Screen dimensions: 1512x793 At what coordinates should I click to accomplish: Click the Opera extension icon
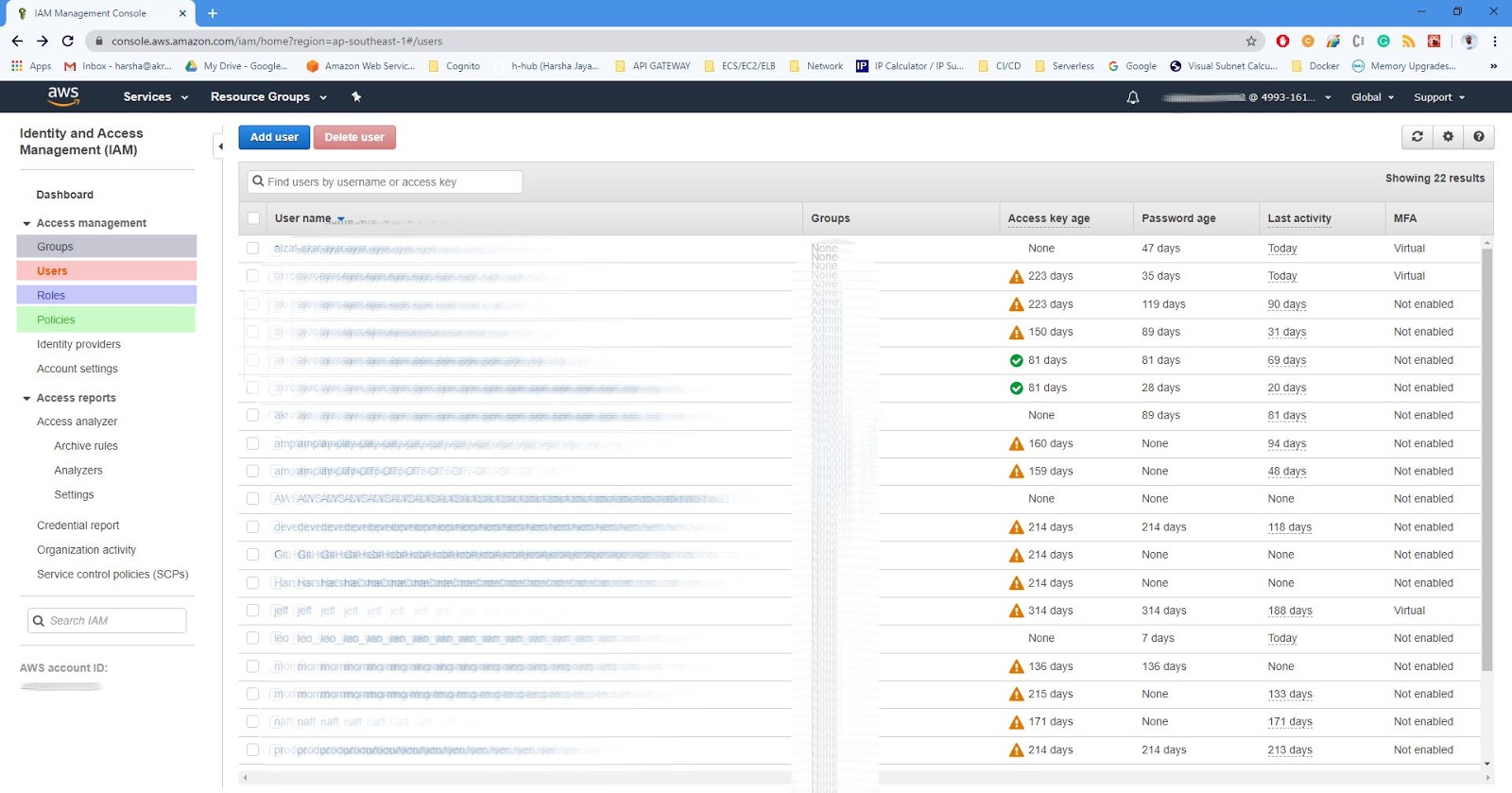pyautogui.click(x=1282, y=41)
